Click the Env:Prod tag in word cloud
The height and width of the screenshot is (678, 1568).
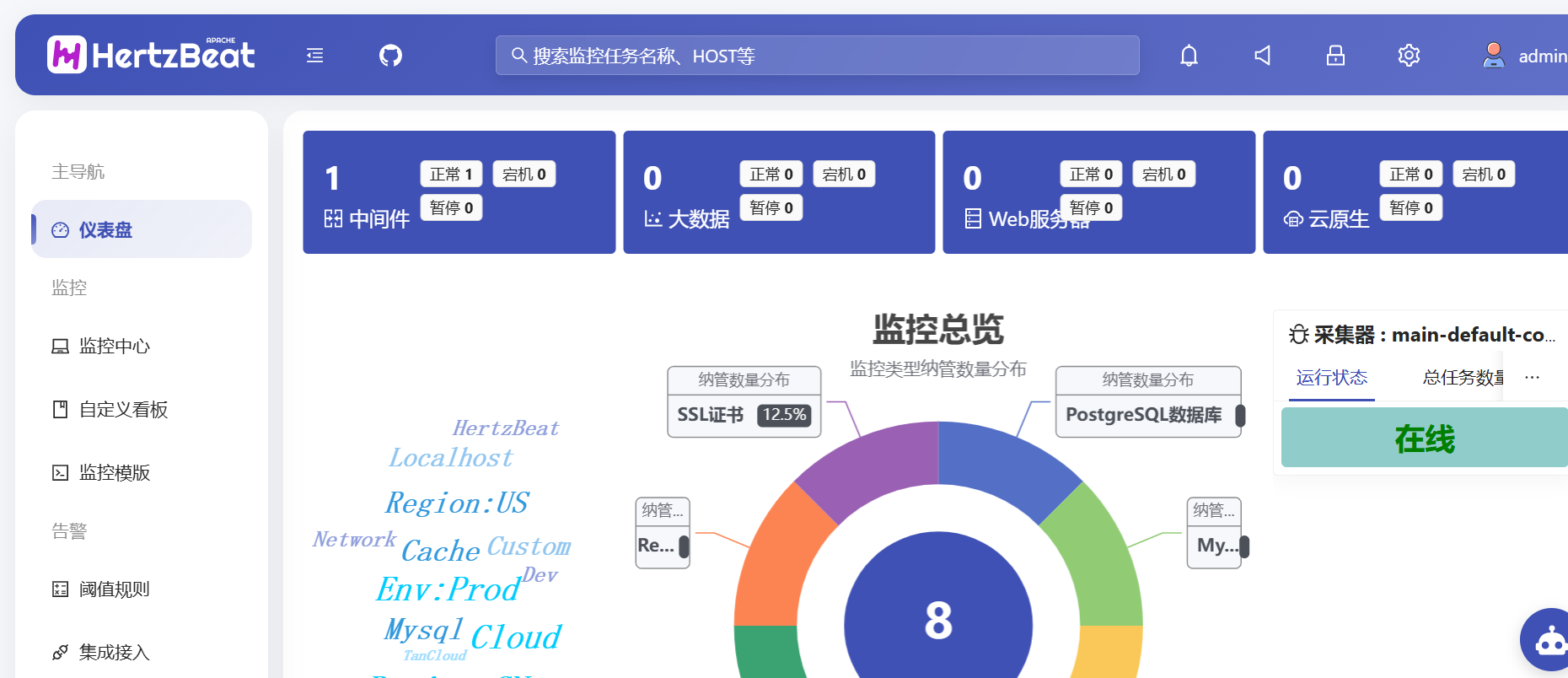(x=447, y=589)
